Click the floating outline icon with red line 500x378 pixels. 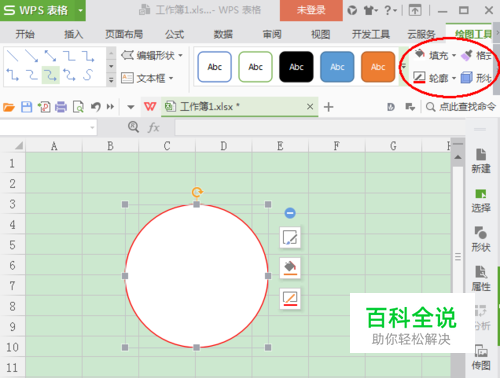point(290,298)
